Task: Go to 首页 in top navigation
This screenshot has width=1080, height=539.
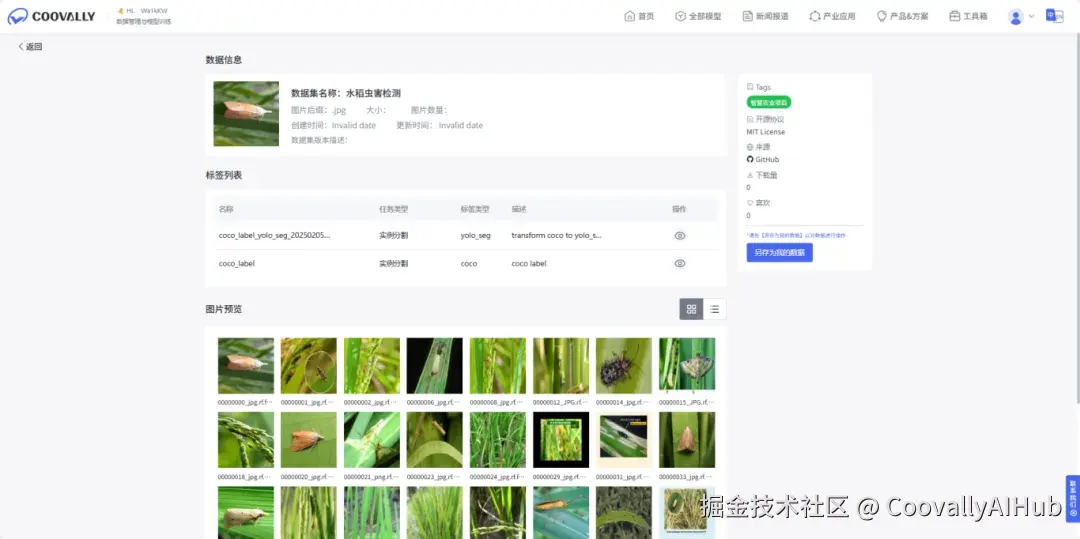Action: point(639,17)
